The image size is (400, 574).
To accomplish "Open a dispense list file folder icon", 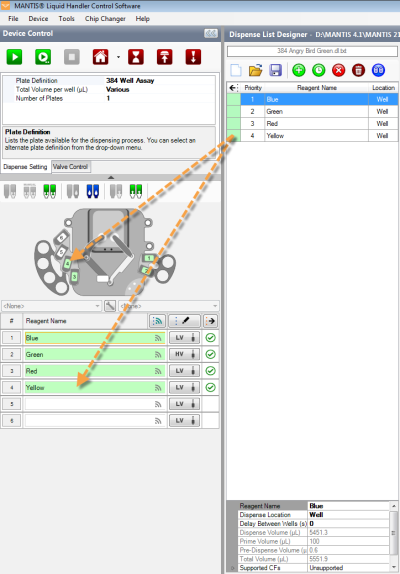I will click(x=255, y=70).
